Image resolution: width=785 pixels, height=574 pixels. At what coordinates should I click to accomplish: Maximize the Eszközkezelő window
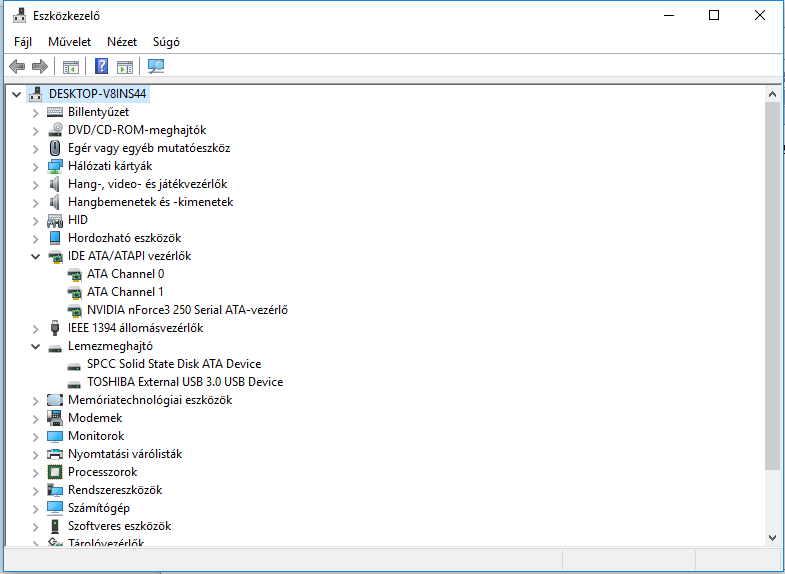coord(714,16)
